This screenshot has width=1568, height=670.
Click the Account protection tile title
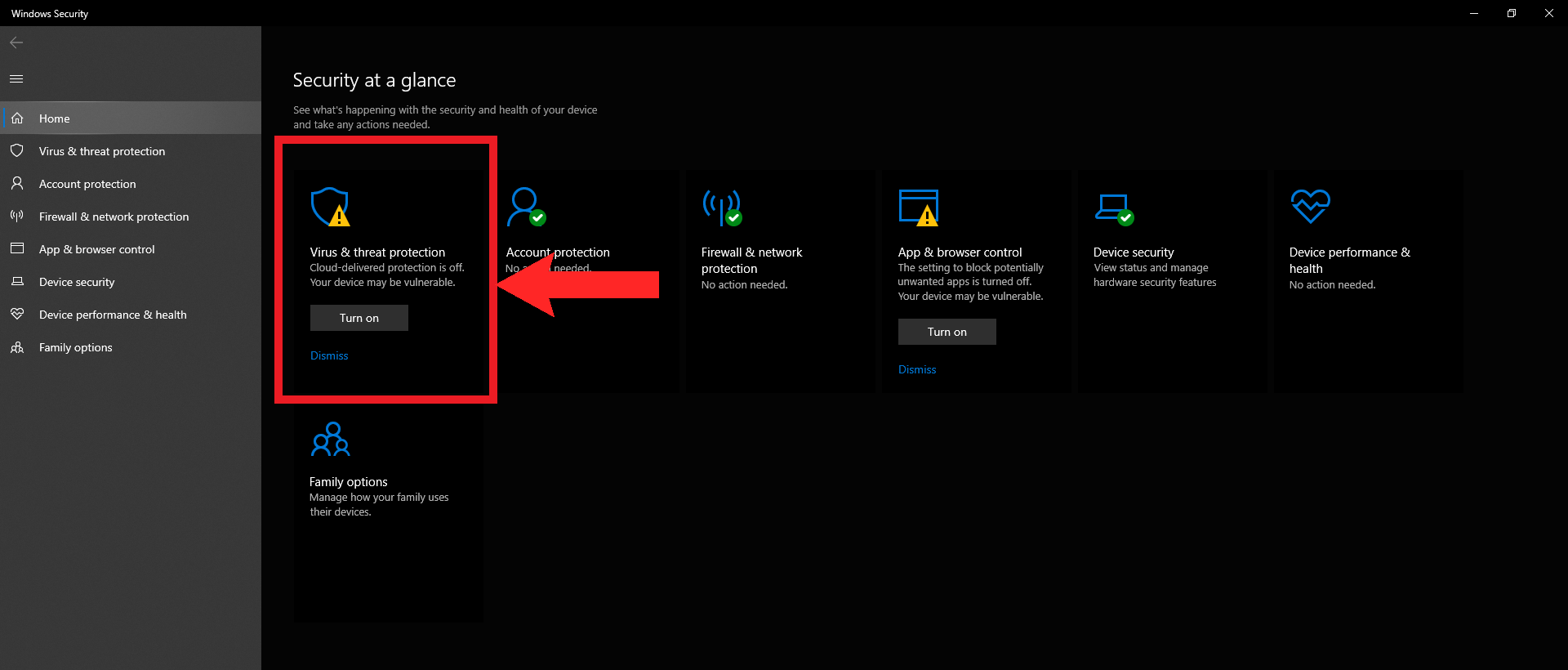(558, 252)
